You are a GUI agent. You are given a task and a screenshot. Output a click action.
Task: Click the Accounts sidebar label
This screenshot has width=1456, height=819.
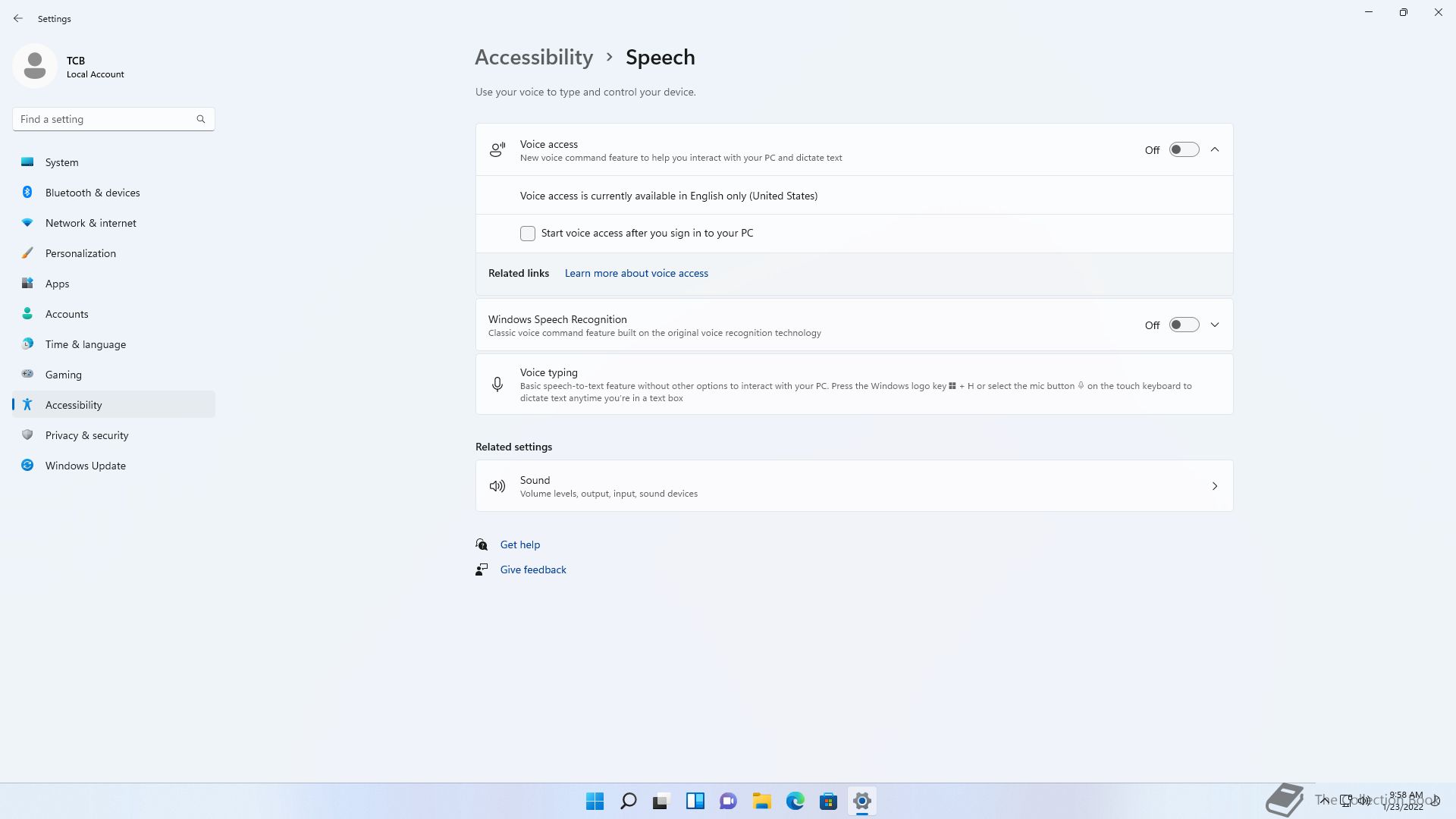pyautogui.click(x=67, y=314)
